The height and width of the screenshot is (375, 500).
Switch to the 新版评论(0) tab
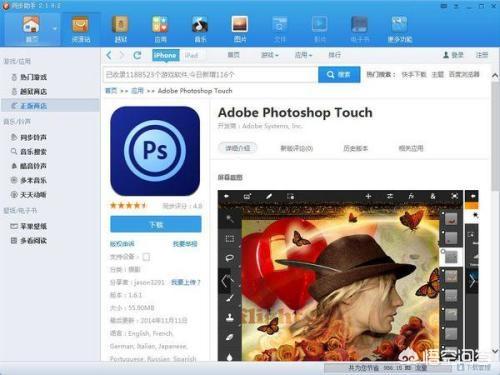(x=296, y=148)
